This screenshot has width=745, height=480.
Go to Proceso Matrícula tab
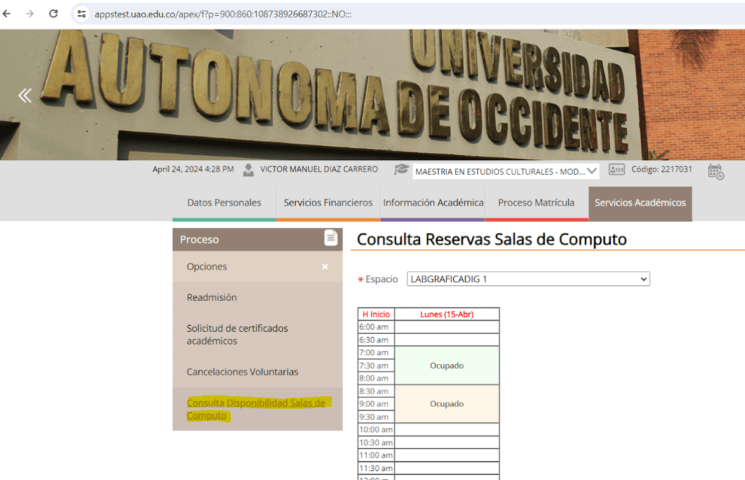(536, 203)
